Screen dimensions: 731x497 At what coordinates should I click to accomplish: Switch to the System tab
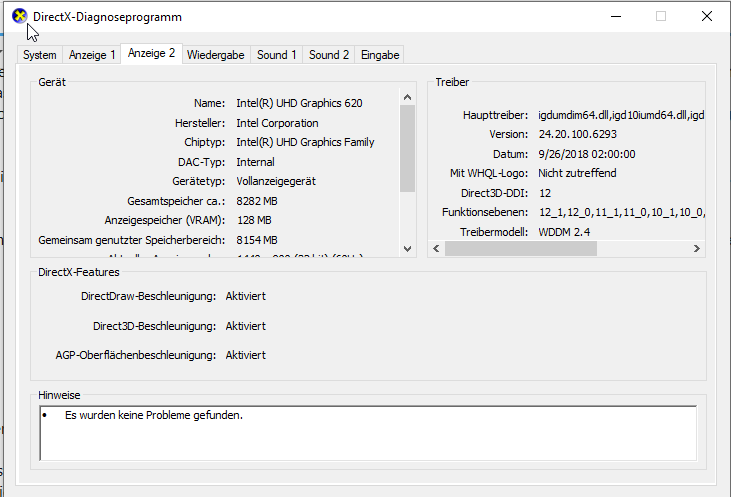pos(40,55)
